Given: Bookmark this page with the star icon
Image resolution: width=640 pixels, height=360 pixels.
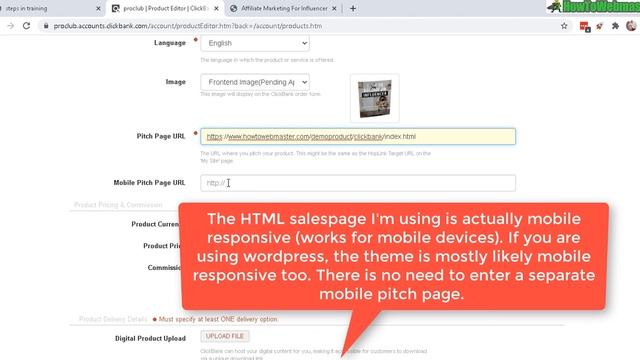Looking at the screenshot, I should tap(564, 26).
